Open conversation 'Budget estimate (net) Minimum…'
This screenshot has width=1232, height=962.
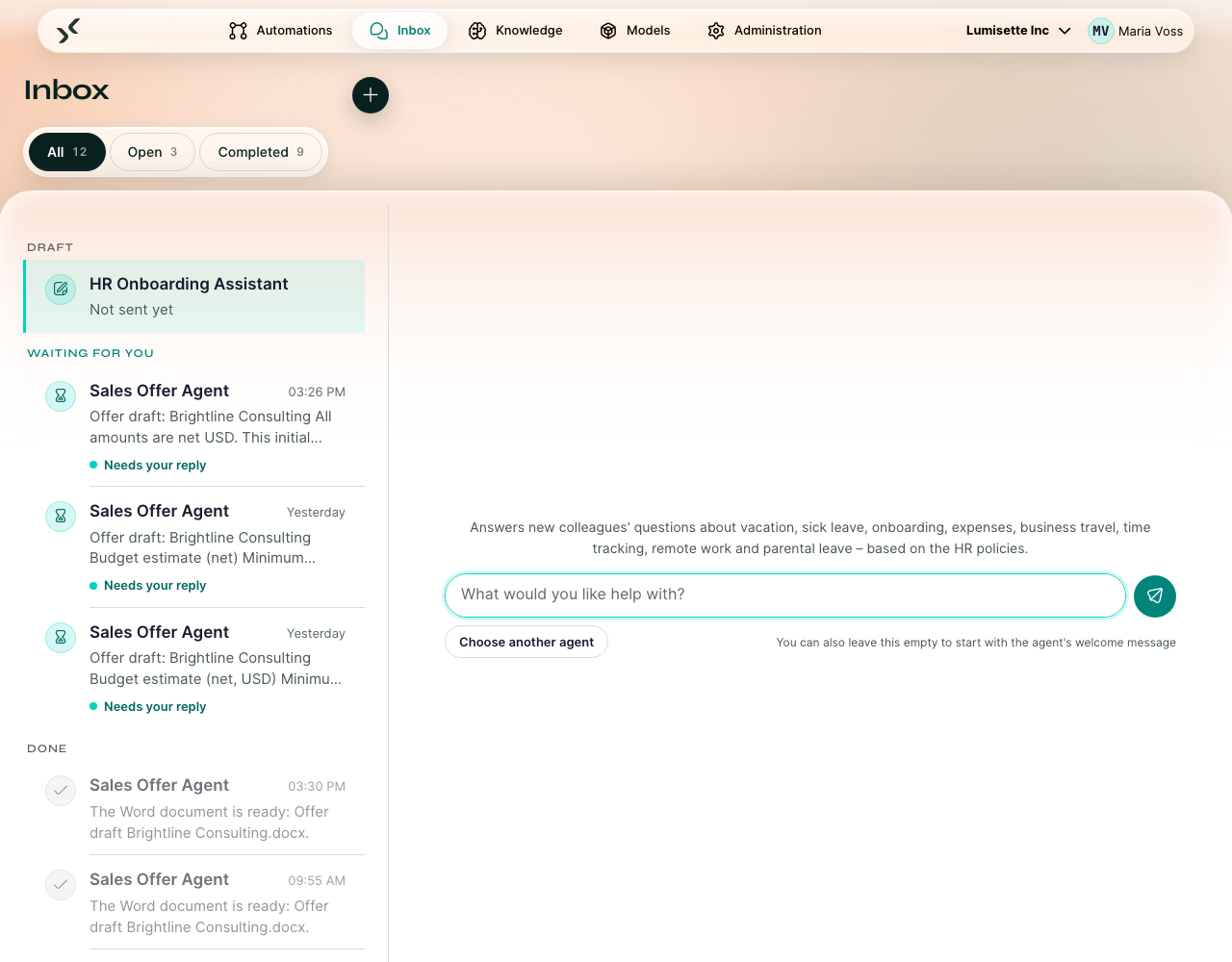click(194, 547)
